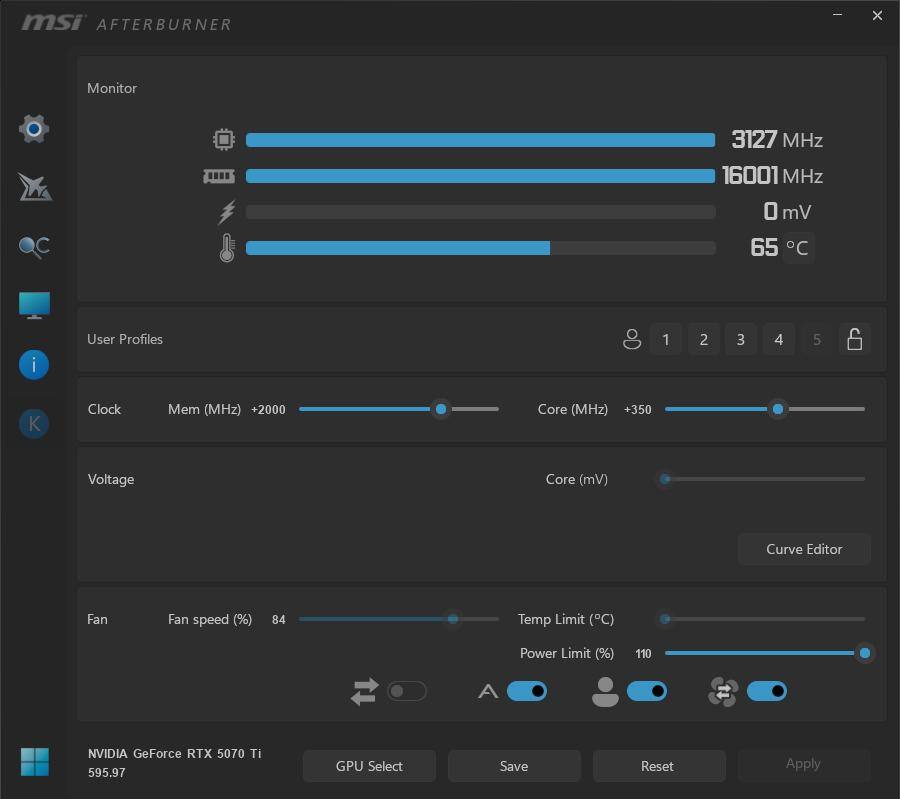The width and height of the screenshot is (900, 799).
Task: Click the user-defined fan person icon
Action: tap(605, 691)
